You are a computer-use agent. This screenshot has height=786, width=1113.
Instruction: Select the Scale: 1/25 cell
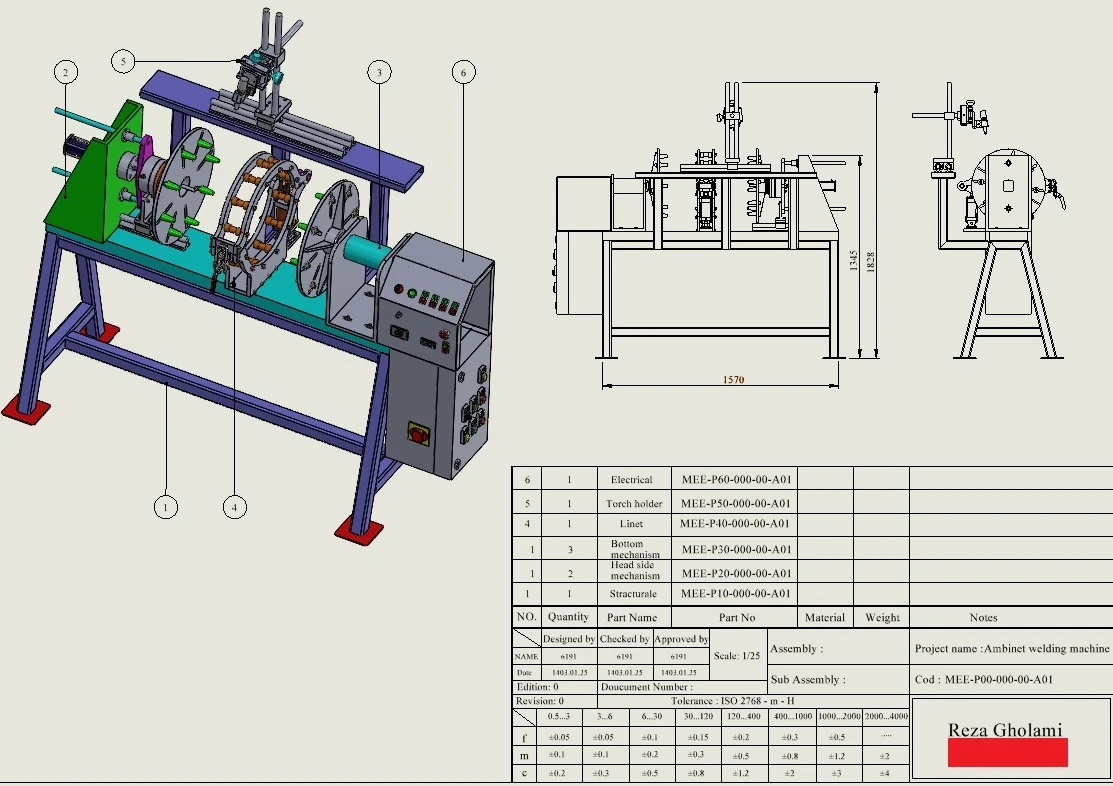point(737,656)
